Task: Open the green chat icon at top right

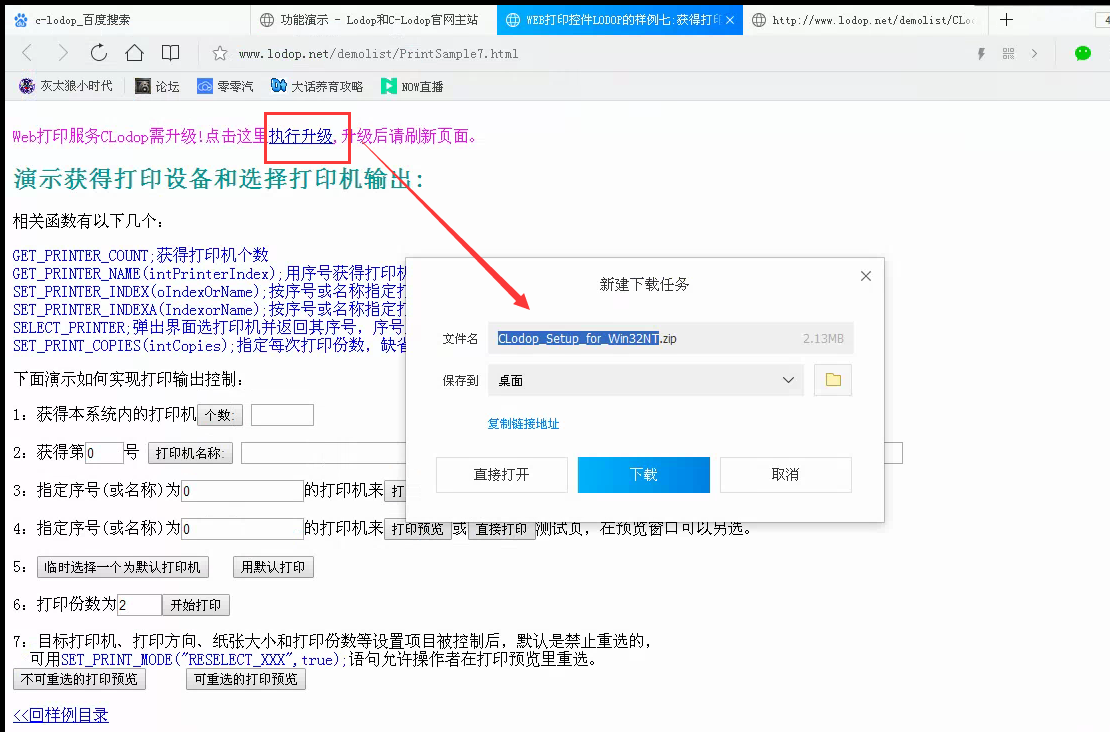Action: pyautogui.click(x=1081, y=54)
